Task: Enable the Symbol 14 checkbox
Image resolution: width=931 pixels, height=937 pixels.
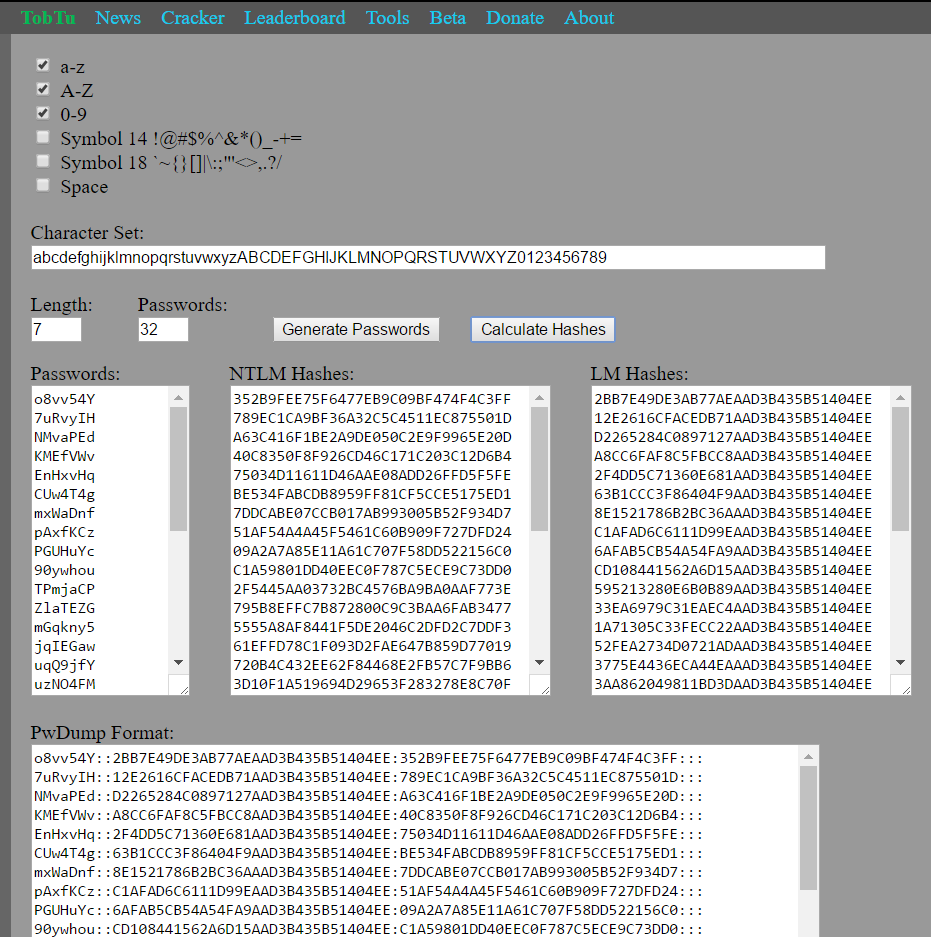Action: pos(42,137)
